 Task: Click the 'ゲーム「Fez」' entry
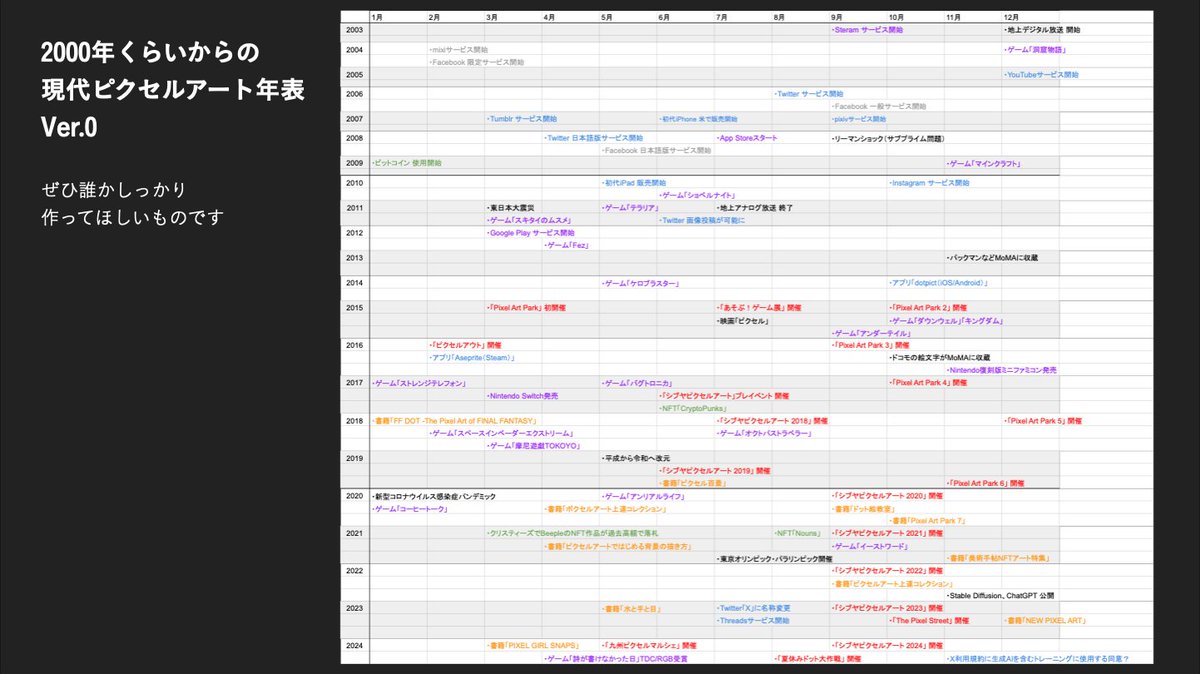(566, 245)
